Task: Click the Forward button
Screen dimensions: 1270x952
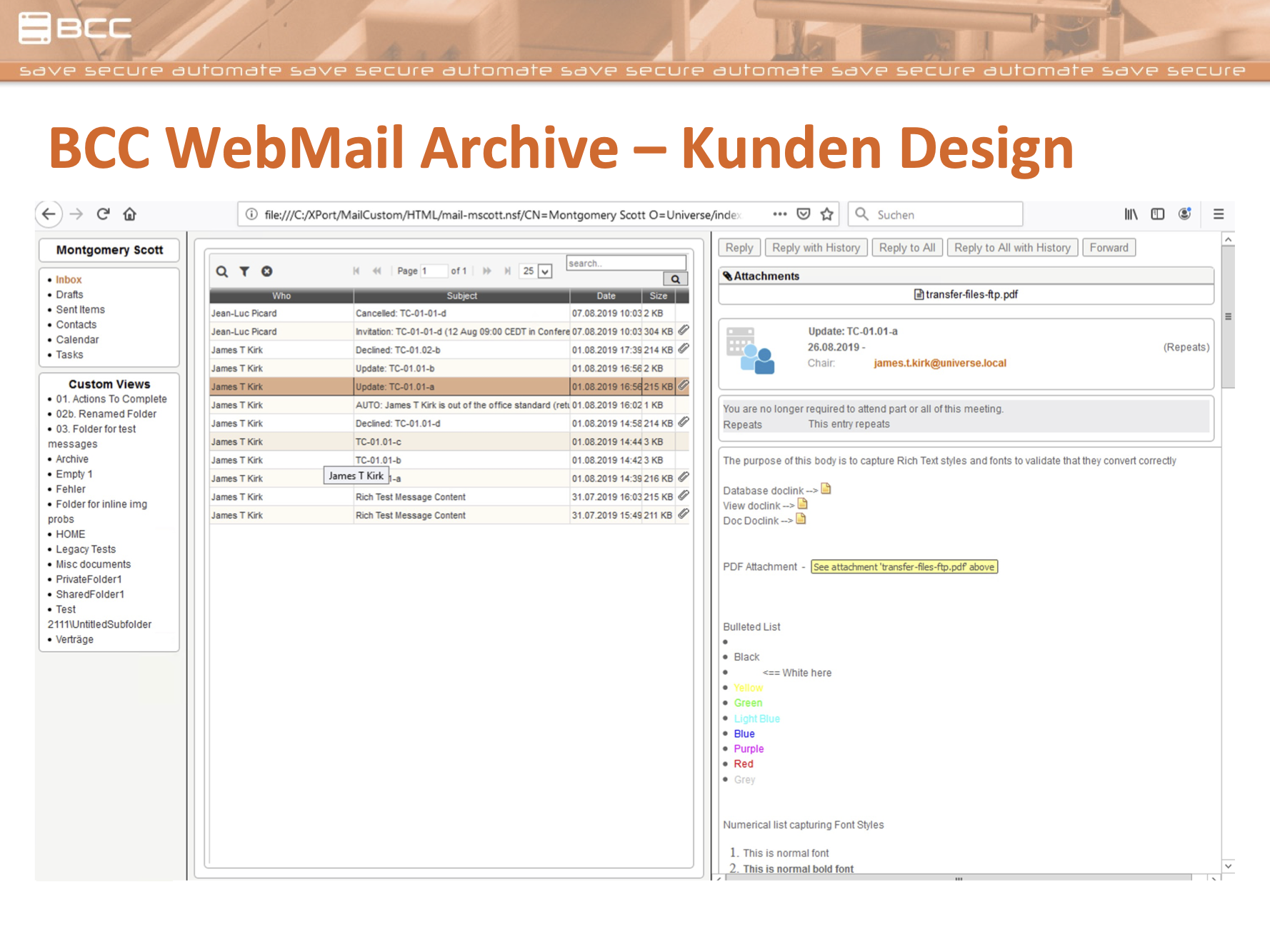Action: pyautogui.click(x=1109, y=247)
